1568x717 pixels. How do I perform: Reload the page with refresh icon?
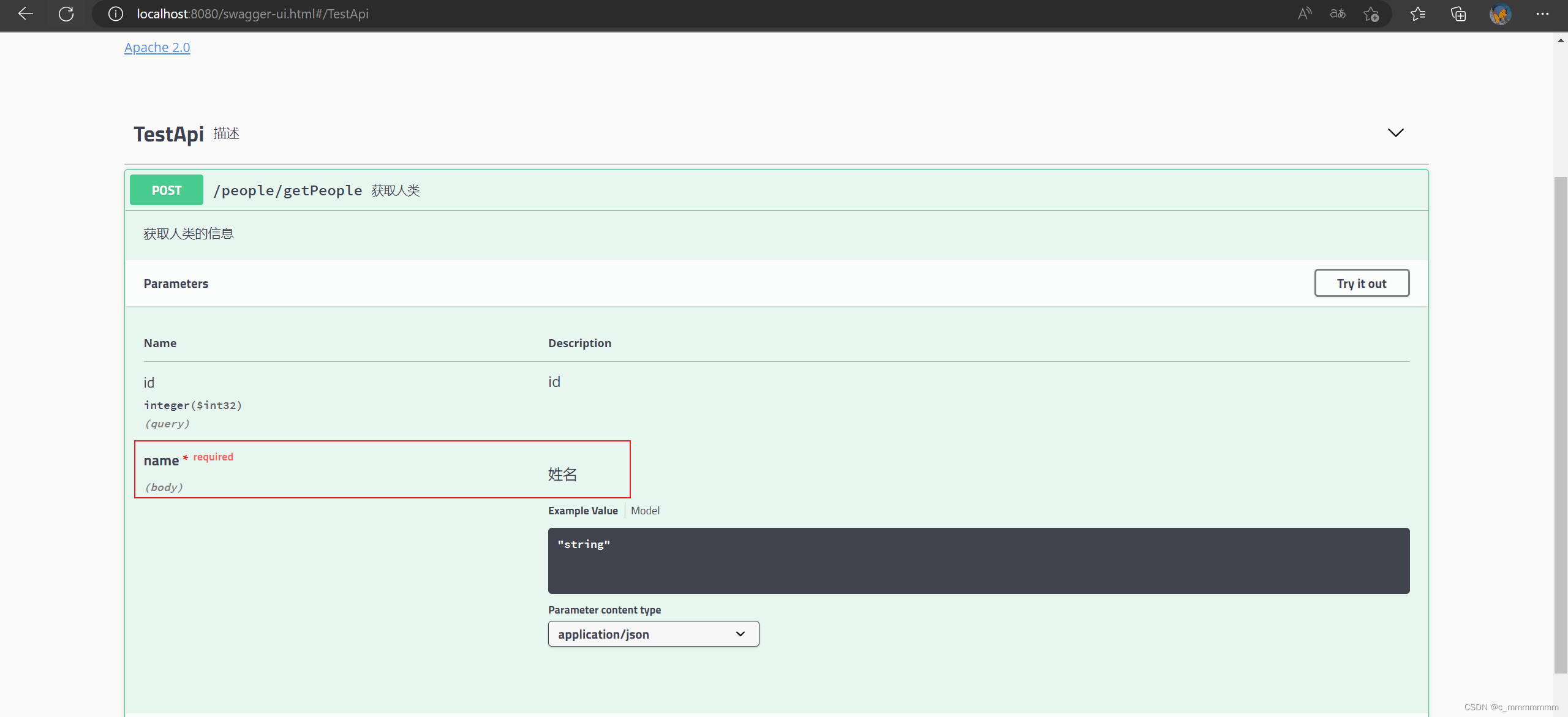pyautogui.click(x=66, y=13)
